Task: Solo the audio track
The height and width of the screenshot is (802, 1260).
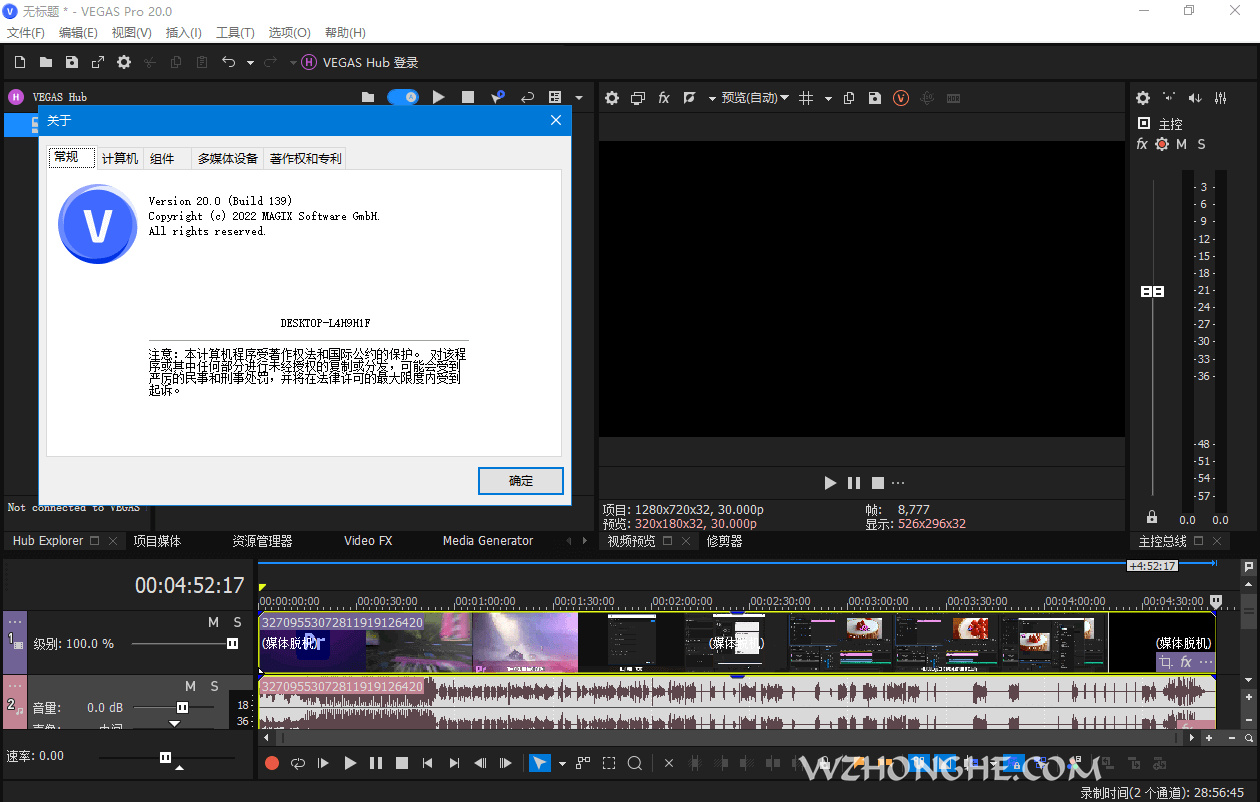Action: pos(215,686)
